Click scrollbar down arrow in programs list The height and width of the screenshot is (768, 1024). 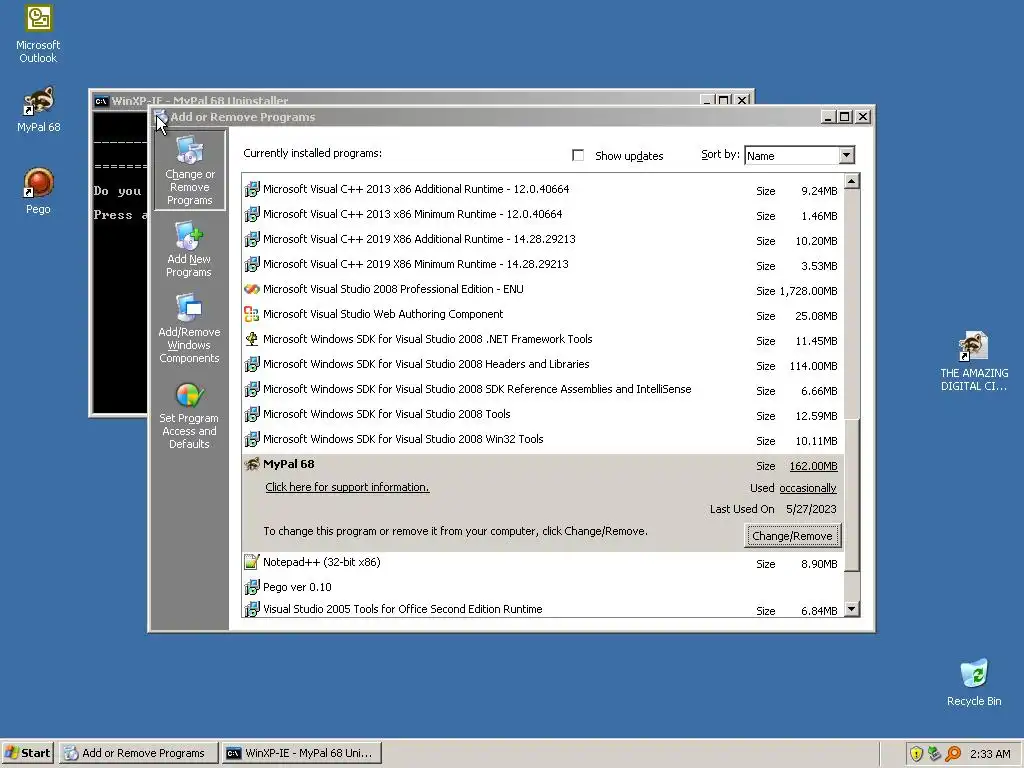852,609
